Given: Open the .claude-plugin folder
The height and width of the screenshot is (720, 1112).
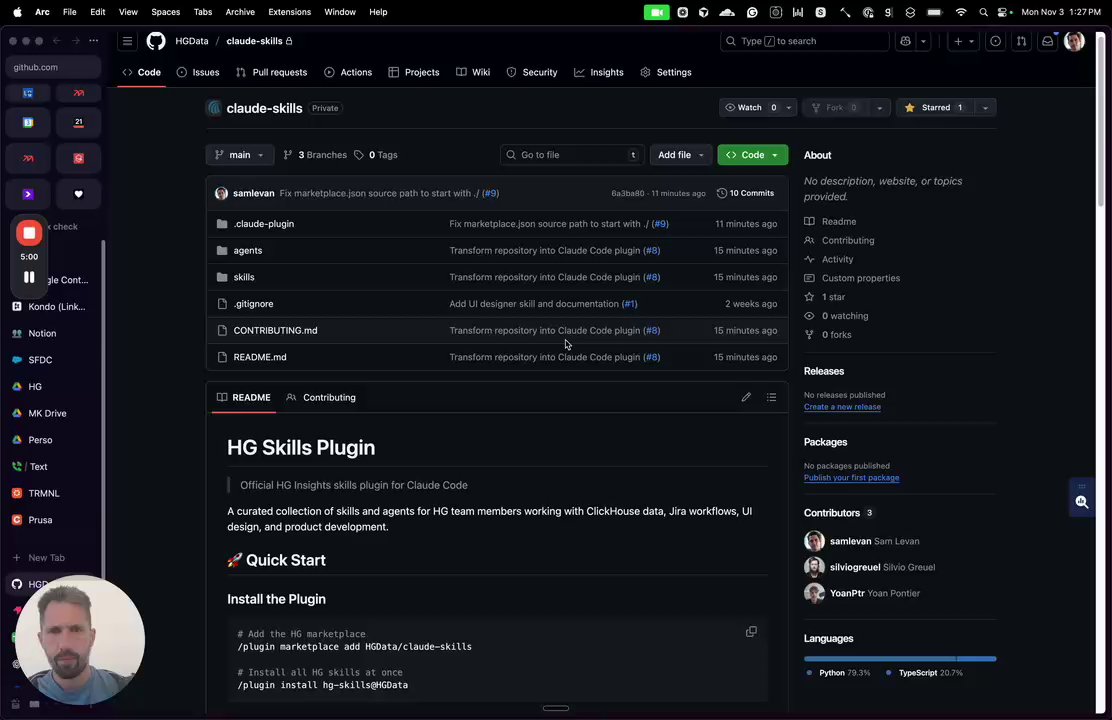Looking at the screenshot, I should (264, 223).
